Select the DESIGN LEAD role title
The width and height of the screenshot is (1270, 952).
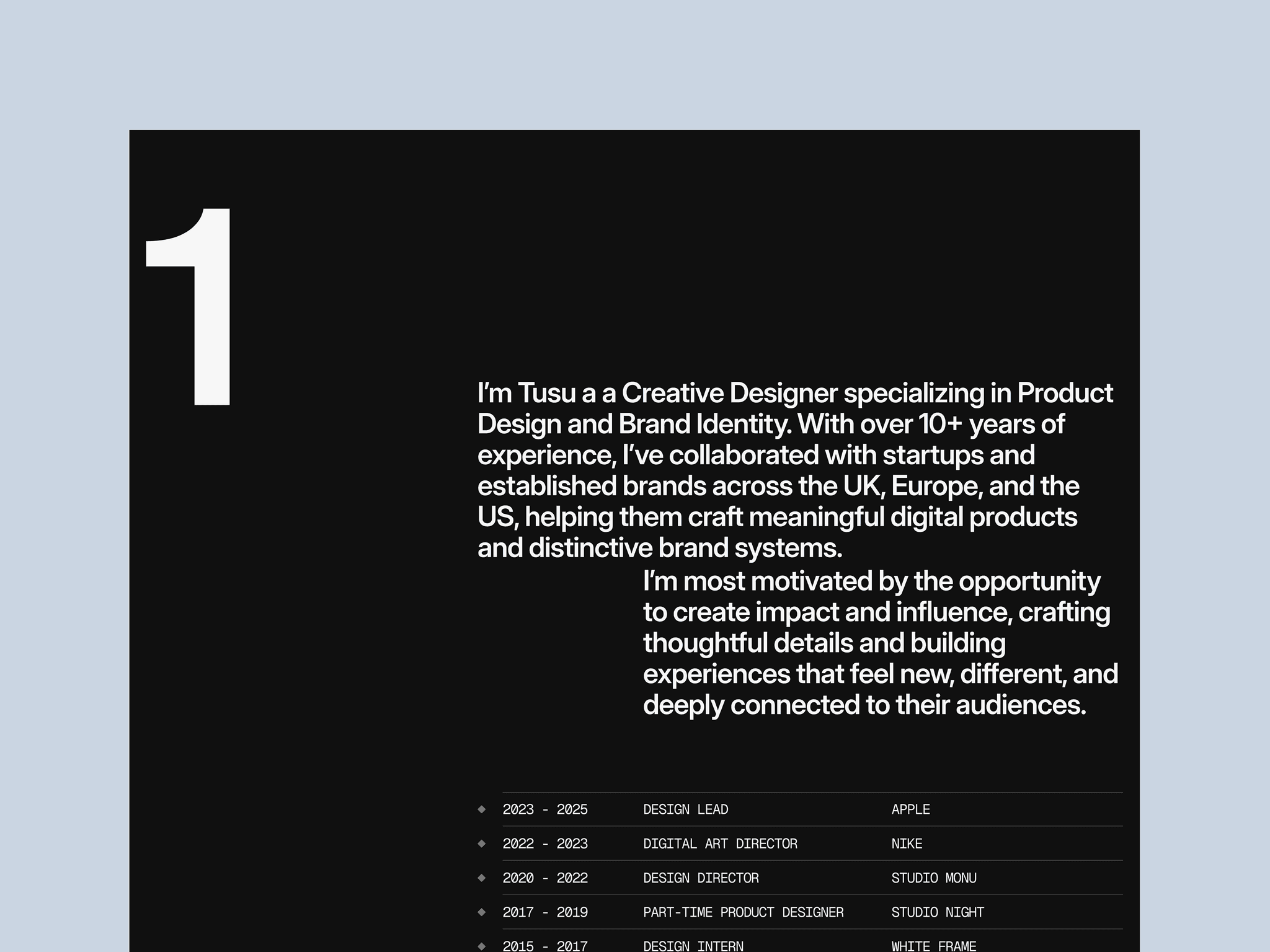pyautogui.click(x=685, y=809)
